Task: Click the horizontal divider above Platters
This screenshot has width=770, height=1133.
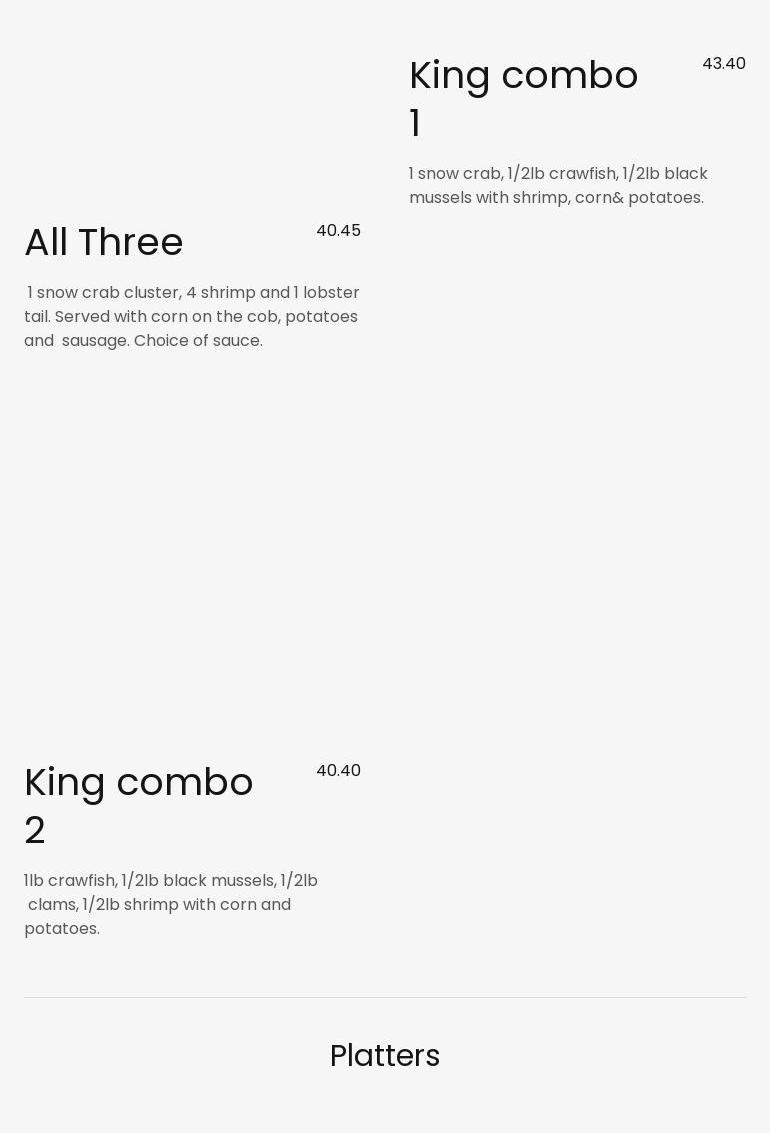Action: tap(385, 997)
